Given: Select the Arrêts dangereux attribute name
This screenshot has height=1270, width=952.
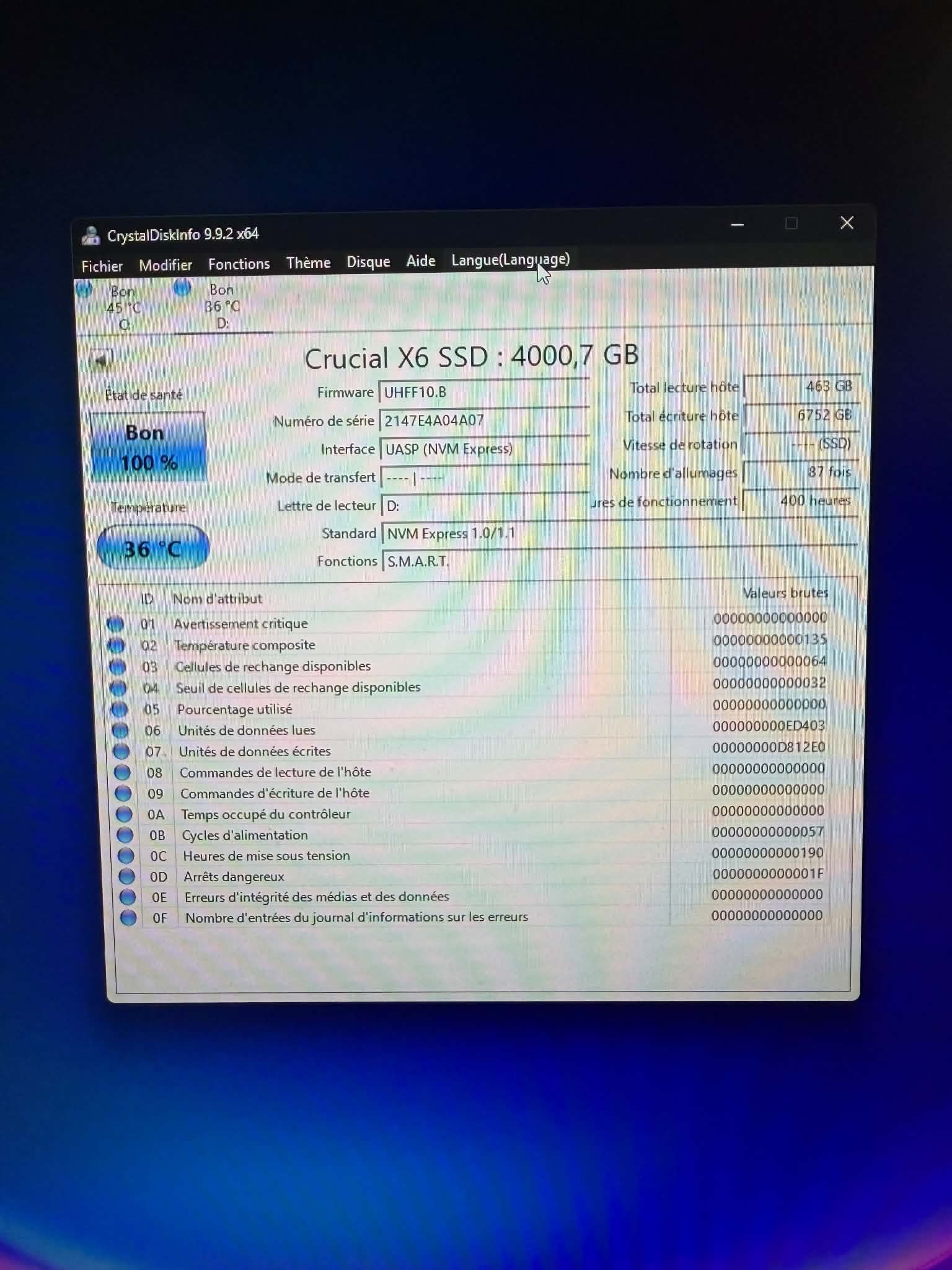Looking at the screenshot, I should 234,877.
